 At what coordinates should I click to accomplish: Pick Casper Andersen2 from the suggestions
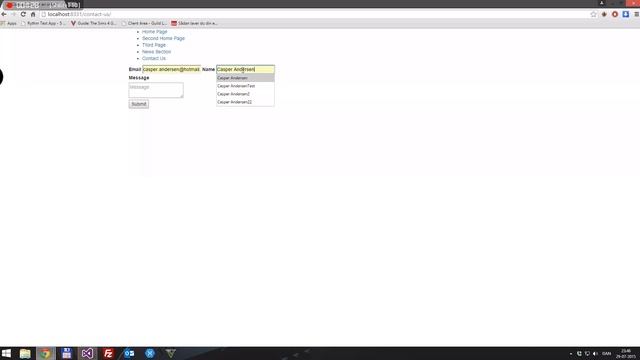coord(245,94)
